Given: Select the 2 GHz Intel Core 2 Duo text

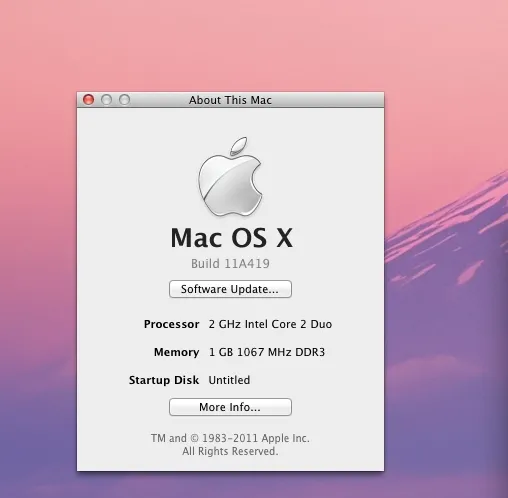Looking at the screenshot, I should click(270, 324).
